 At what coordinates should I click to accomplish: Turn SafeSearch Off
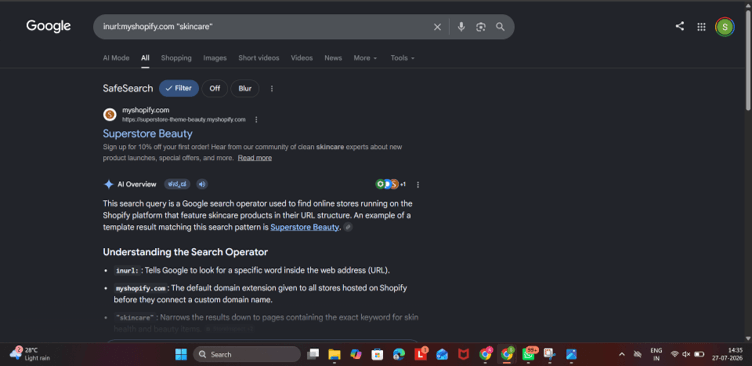[214, 88]
